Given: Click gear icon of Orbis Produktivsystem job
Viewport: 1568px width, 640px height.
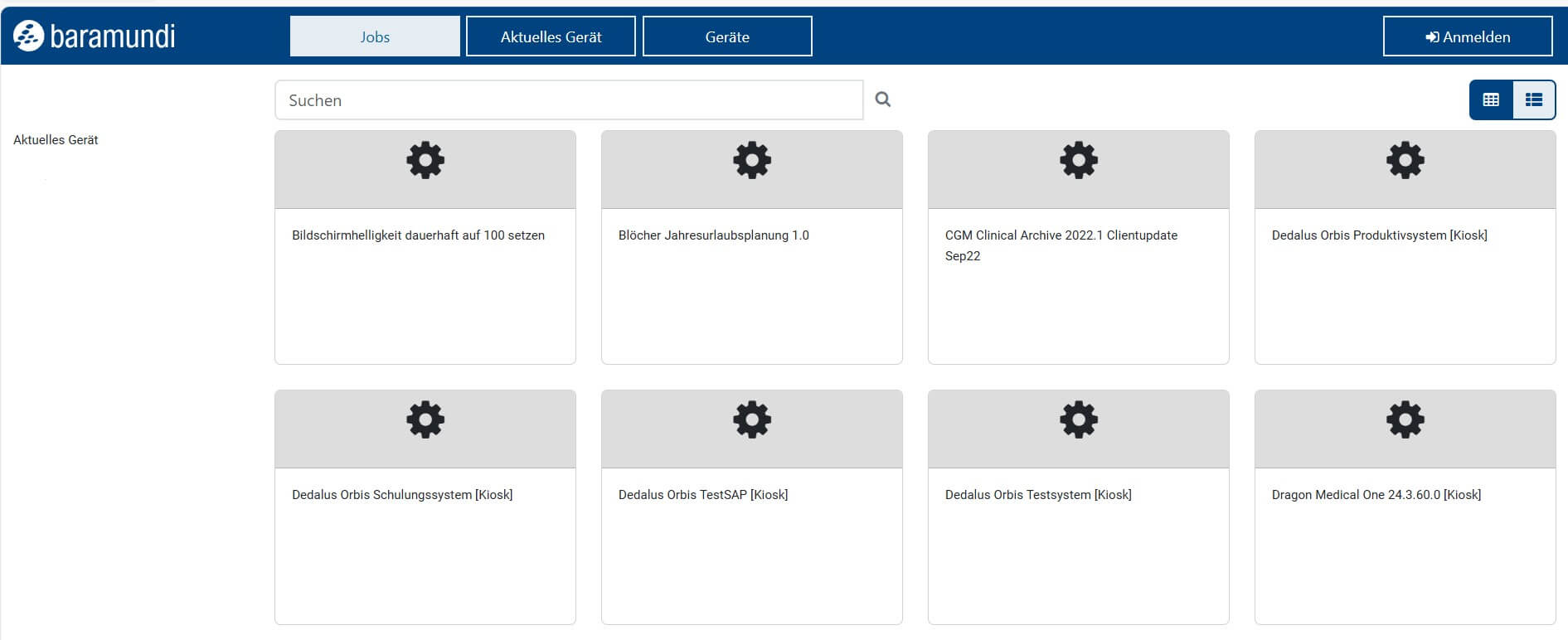Looking at the screenshot, I should click(1405, 160).
